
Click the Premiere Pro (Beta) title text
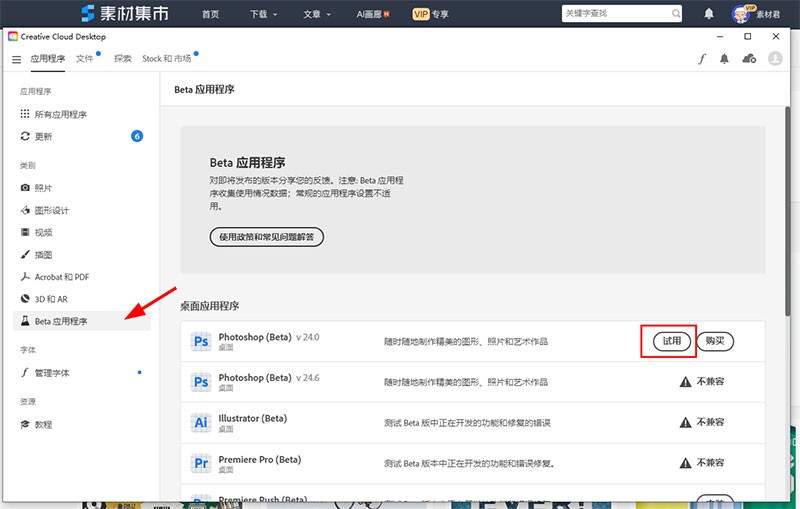point(260,460)
